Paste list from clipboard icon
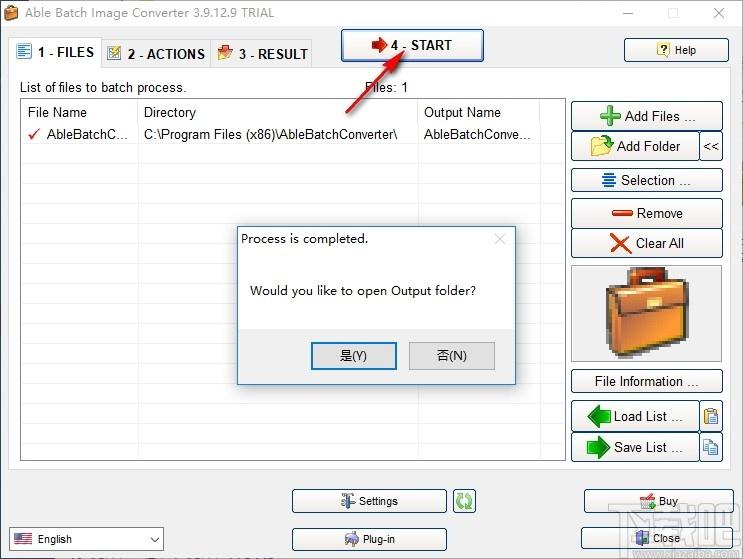The image size is (743, 559). [711, 416]
